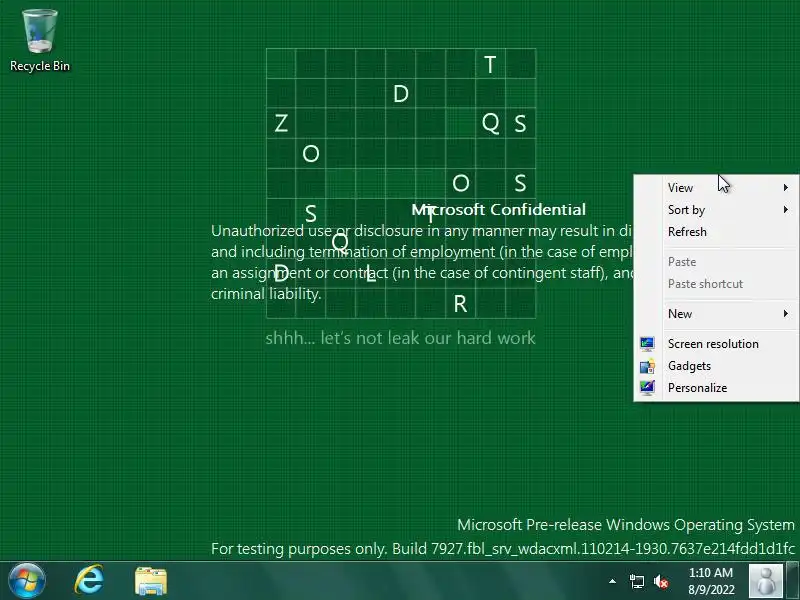Screen dimensions: 800x600
Task: Click the letter Z tile in grid
Action: coord(281,123)
